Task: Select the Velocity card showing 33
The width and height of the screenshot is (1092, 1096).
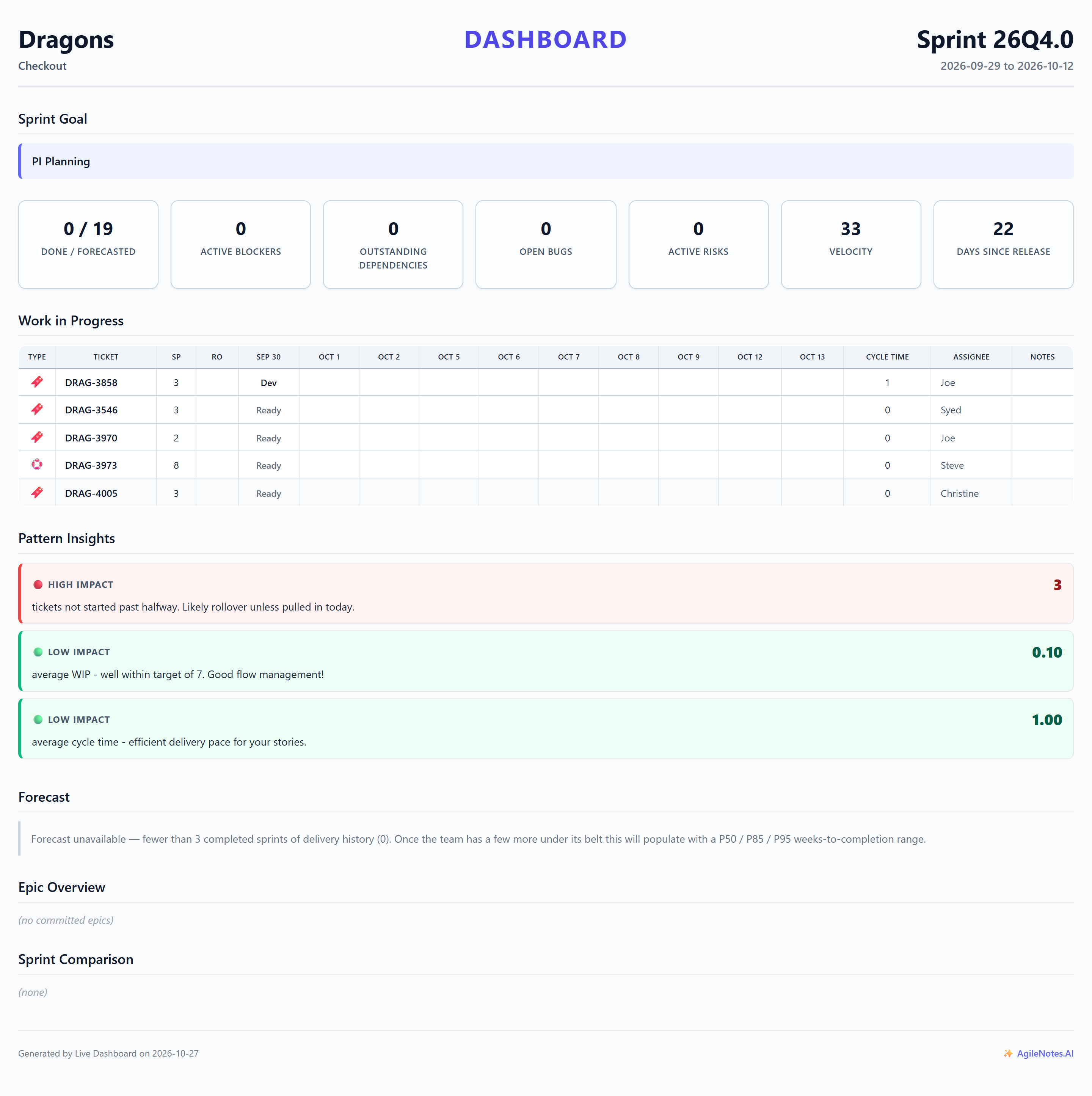Action: (851, 245)
